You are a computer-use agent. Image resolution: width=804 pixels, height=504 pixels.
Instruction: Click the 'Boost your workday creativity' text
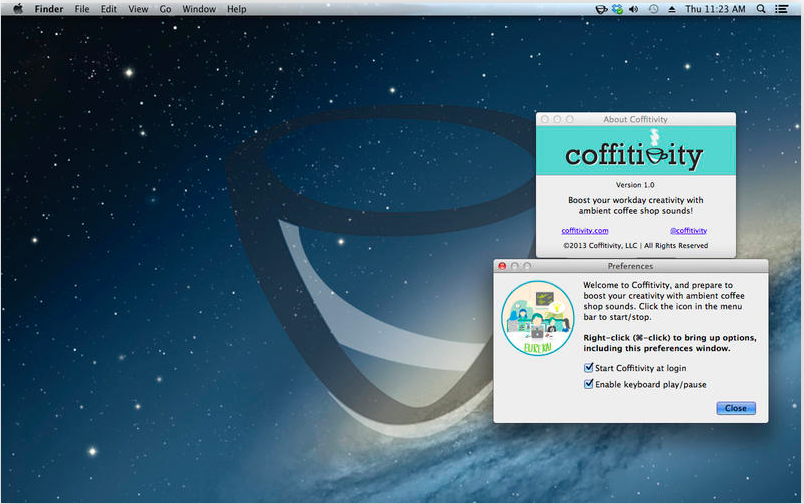(x=635, y=205)
